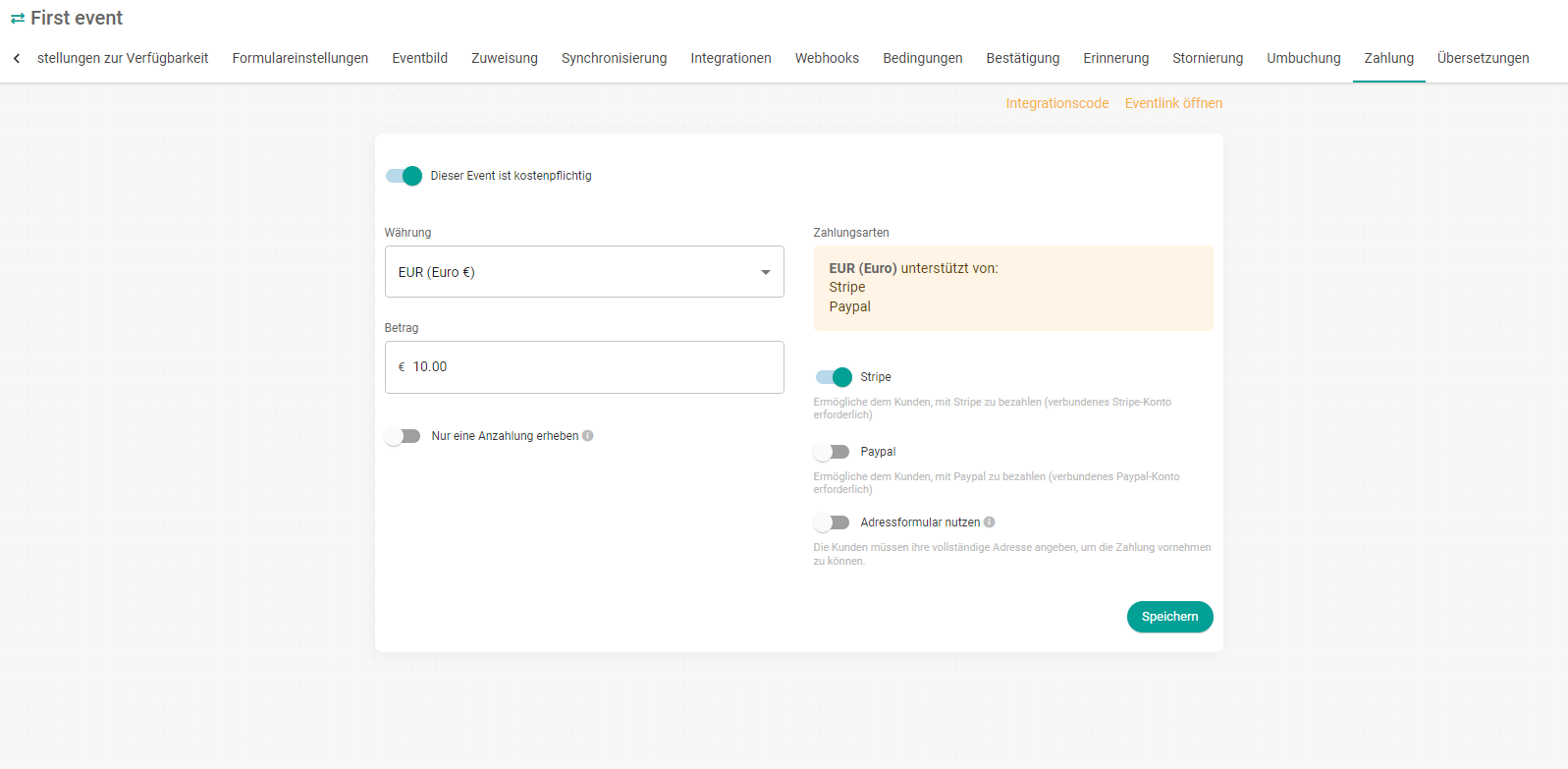
Task: Turn on Adressformular nutzen toggle
Action: (832, 522)
